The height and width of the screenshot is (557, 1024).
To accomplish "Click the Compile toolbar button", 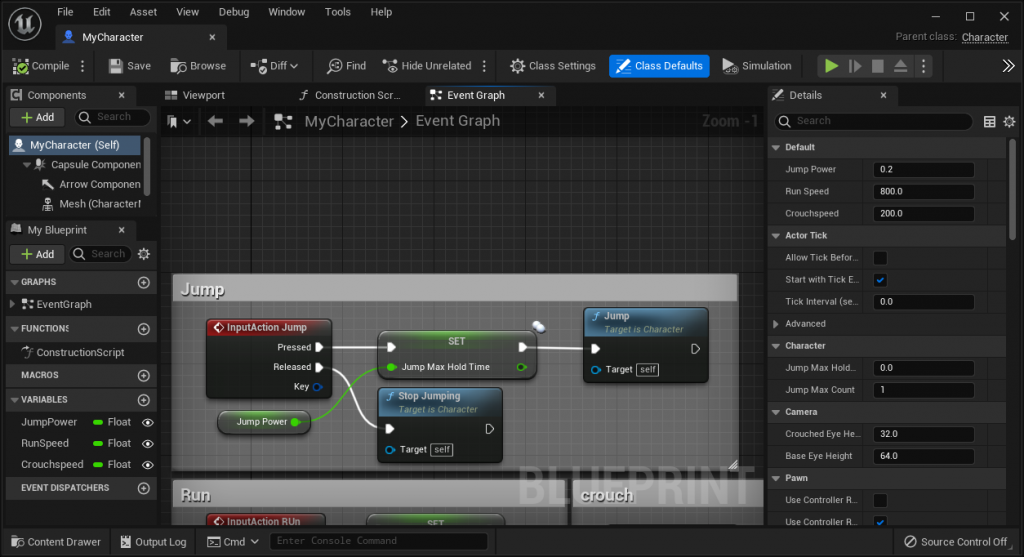I will 40,66.
